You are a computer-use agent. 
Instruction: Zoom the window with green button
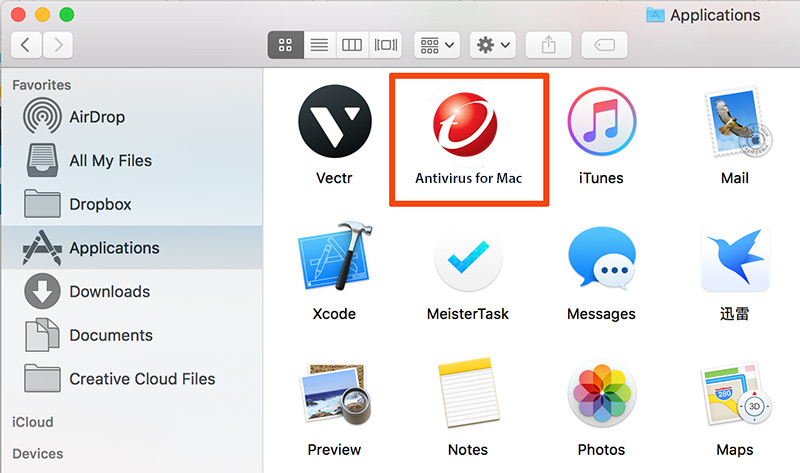point(67,14)
